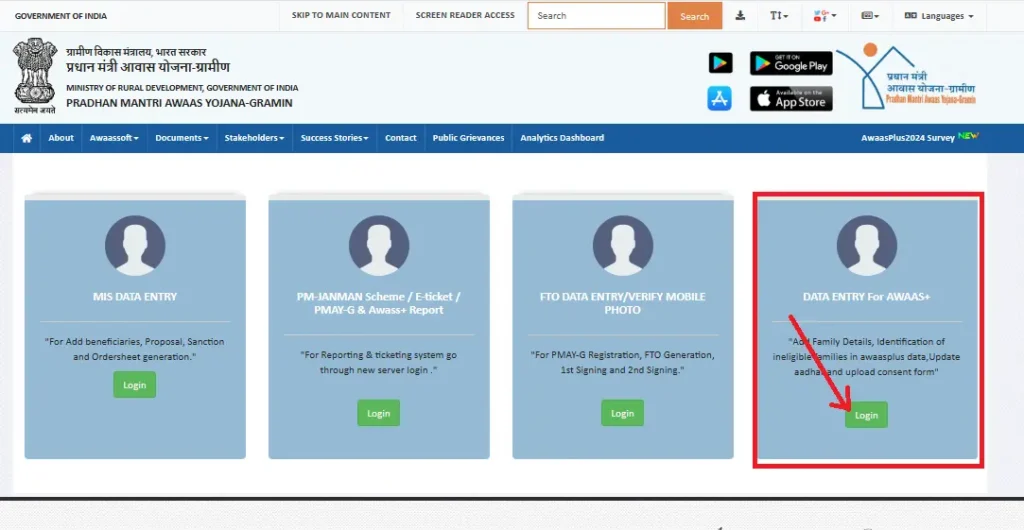
Task: Open the Available on the App Store badge
Action: tap(791, 99)
